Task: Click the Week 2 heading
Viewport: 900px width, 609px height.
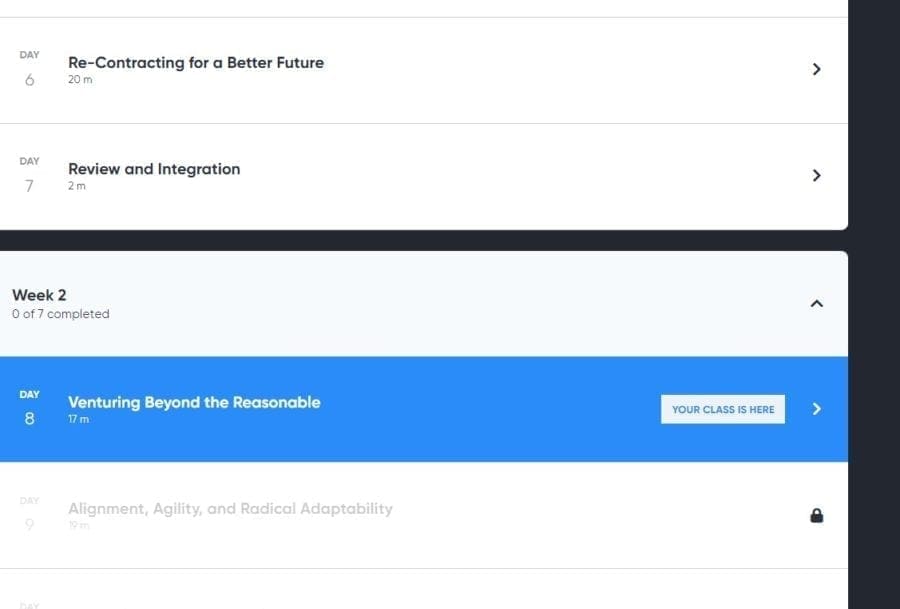Action: click(x=39, y=295)
